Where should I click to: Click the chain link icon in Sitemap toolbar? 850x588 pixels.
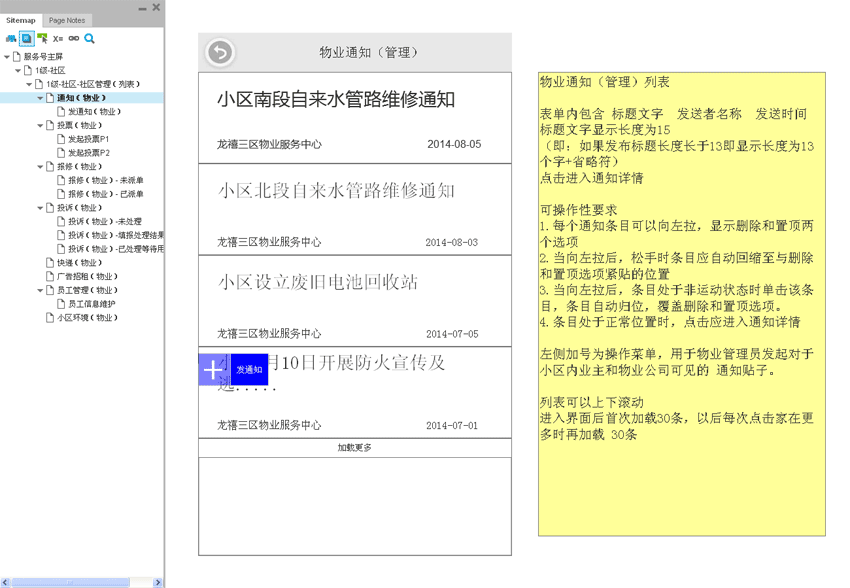coord(73,39)
